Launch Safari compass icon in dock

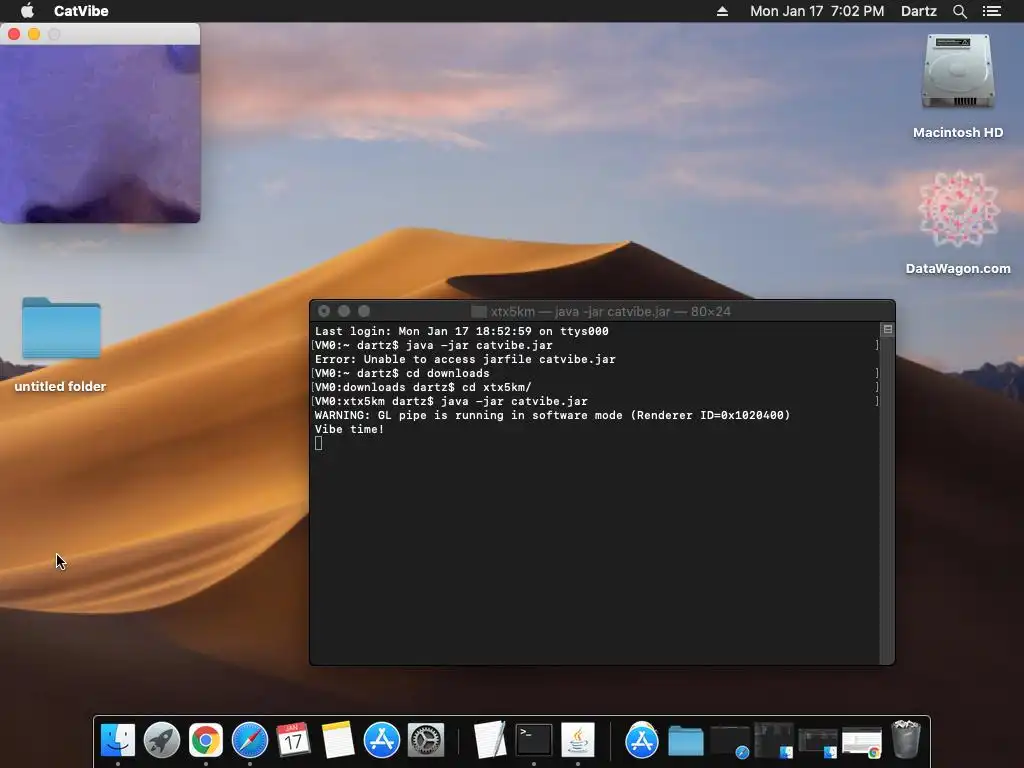[249, 741]
